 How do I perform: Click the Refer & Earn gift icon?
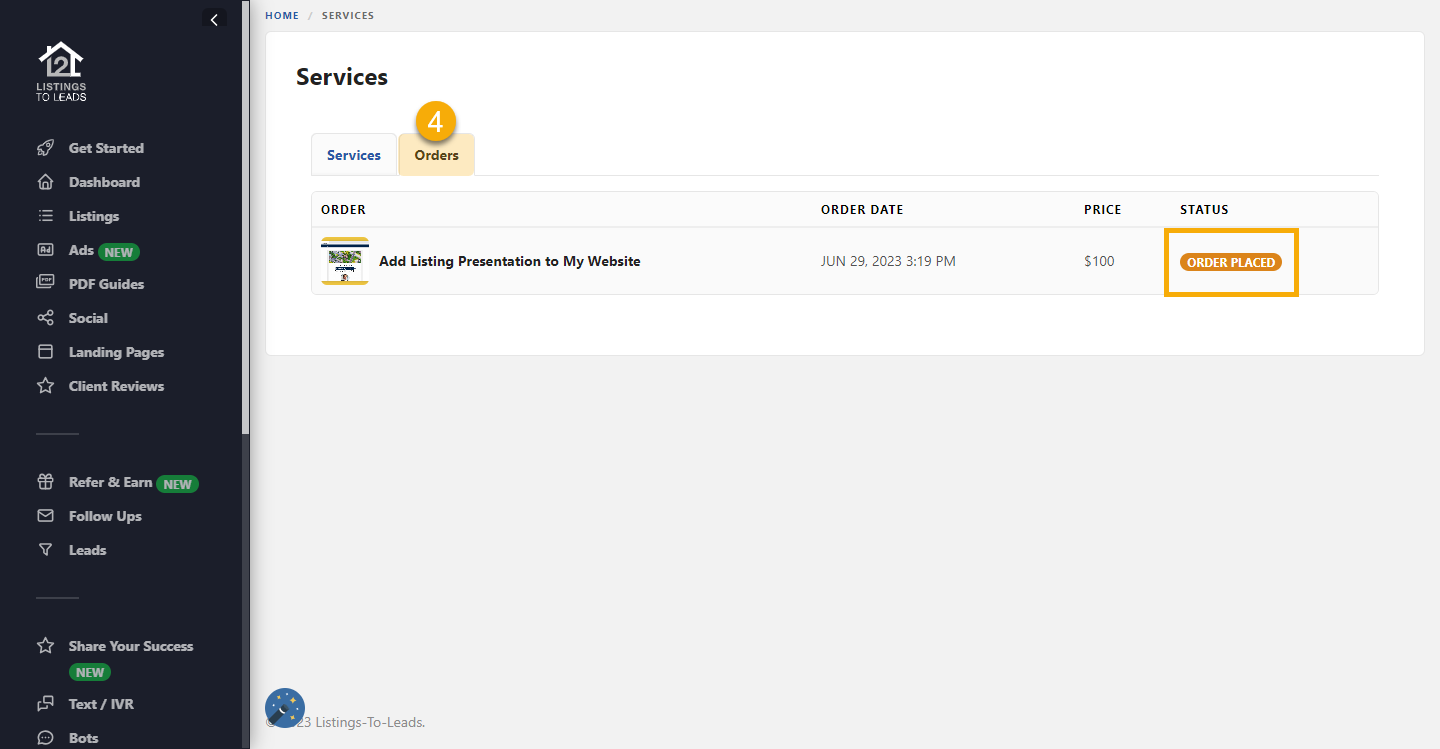pos(45,482)
